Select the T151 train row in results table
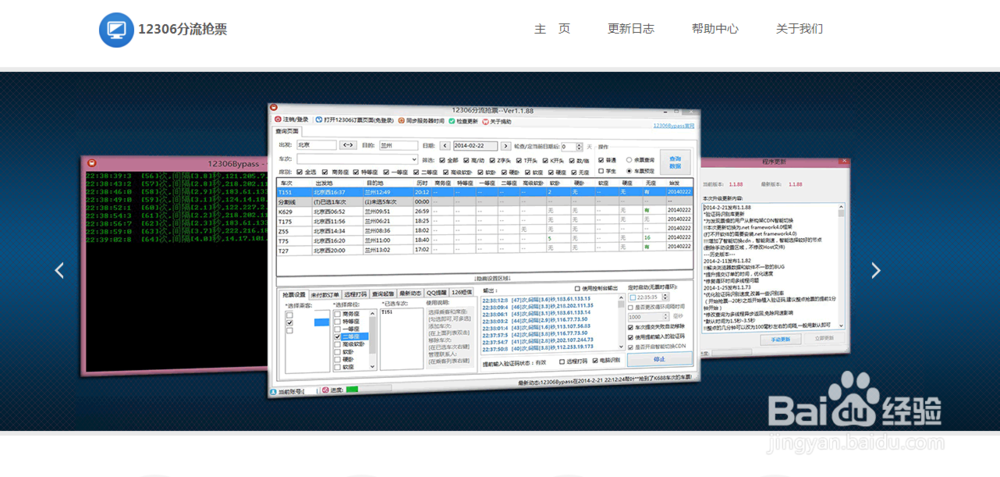 click(484, 192)
